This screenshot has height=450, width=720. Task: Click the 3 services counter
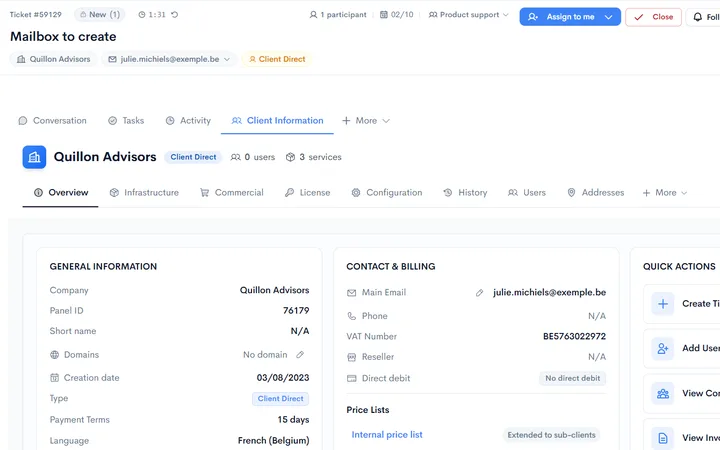point(314,157)
